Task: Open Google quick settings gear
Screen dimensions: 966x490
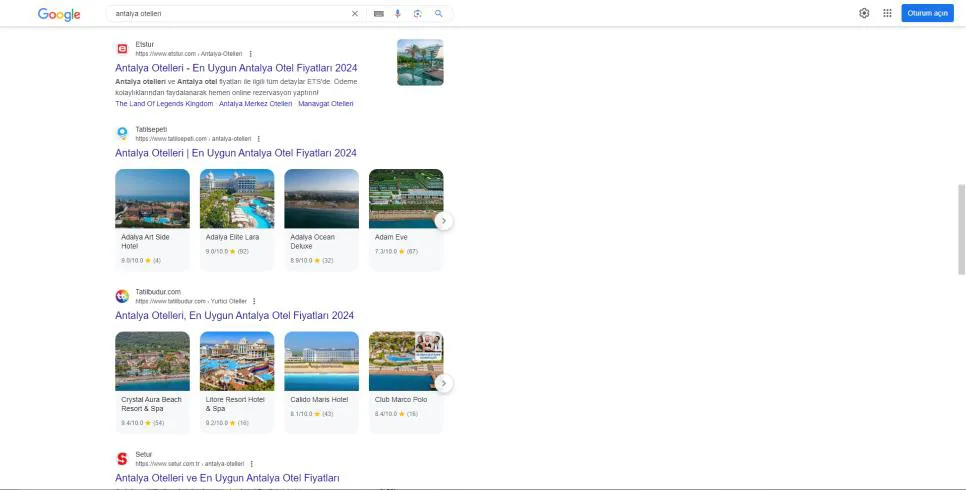Action: pos(864,13)
